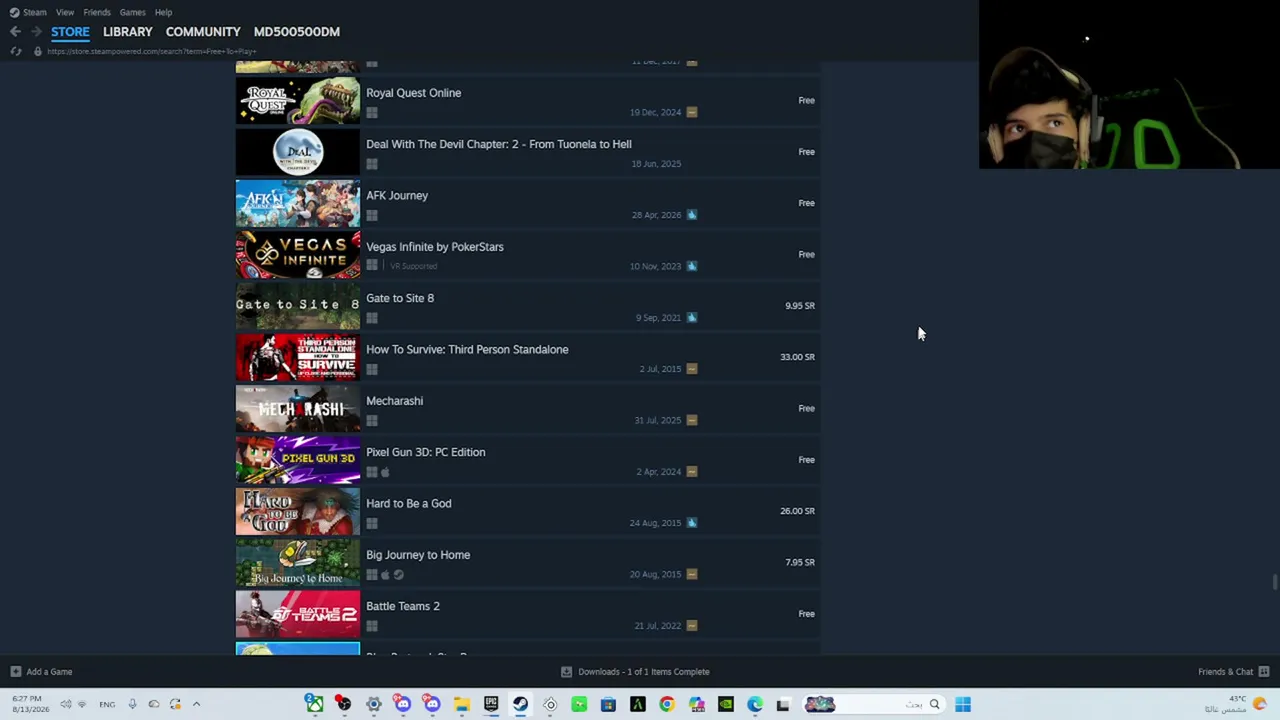The width and height of the screenshot is (1280, 720).
Task: Click the review score icon for AFK Journey
Action: coord(692,215)
